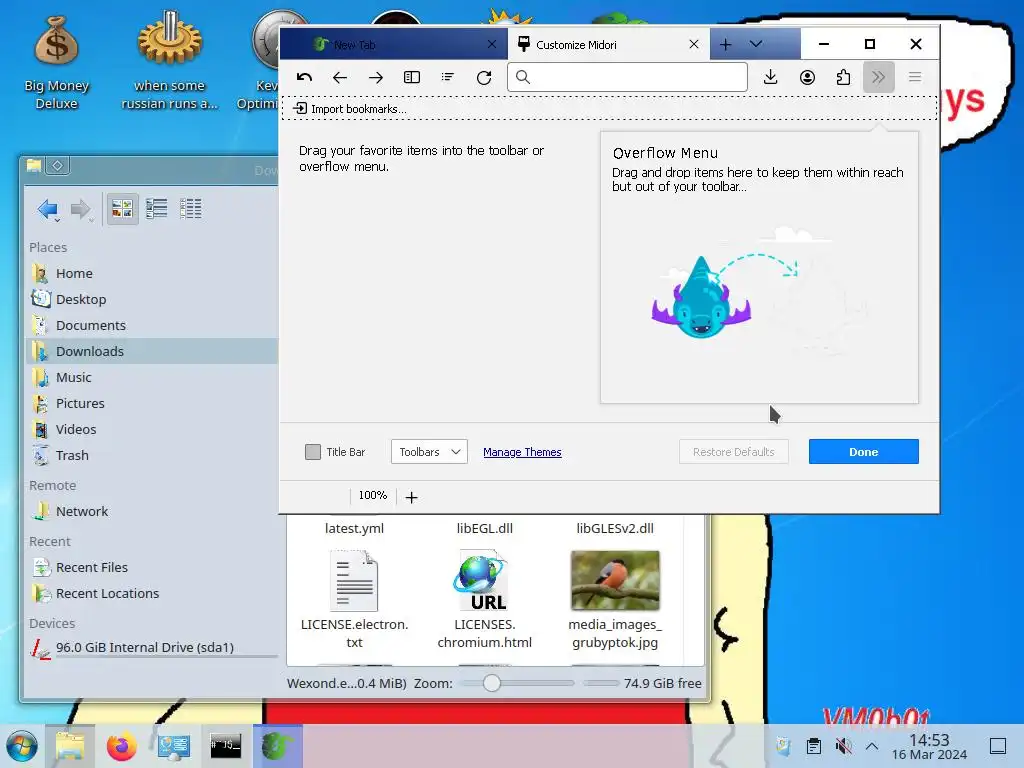1024x768 pixels.
Task: Open the Toolbars dropdown
Action: click(x=429, y=452)
